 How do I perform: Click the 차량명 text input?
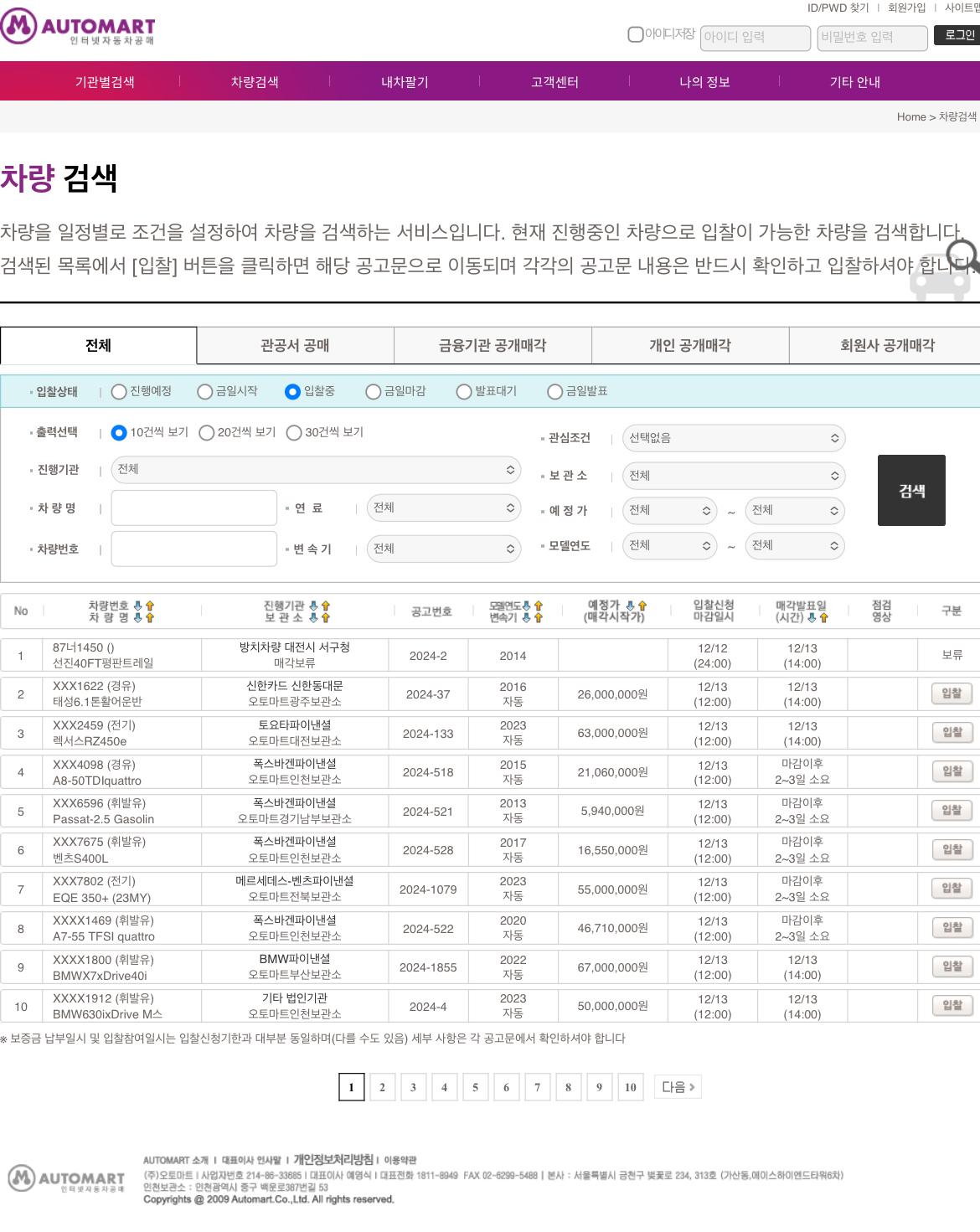(x=194, y=508)
